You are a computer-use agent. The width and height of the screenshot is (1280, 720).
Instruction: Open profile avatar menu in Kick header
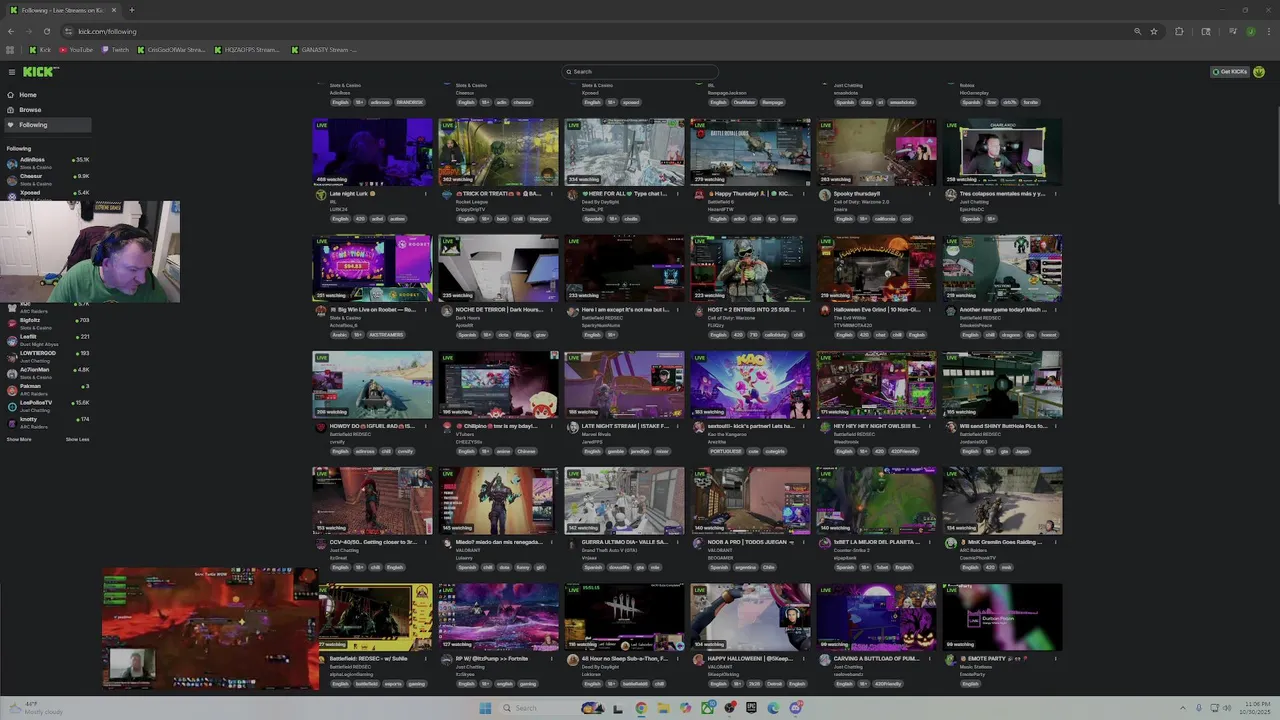[x=1259, y=72]
